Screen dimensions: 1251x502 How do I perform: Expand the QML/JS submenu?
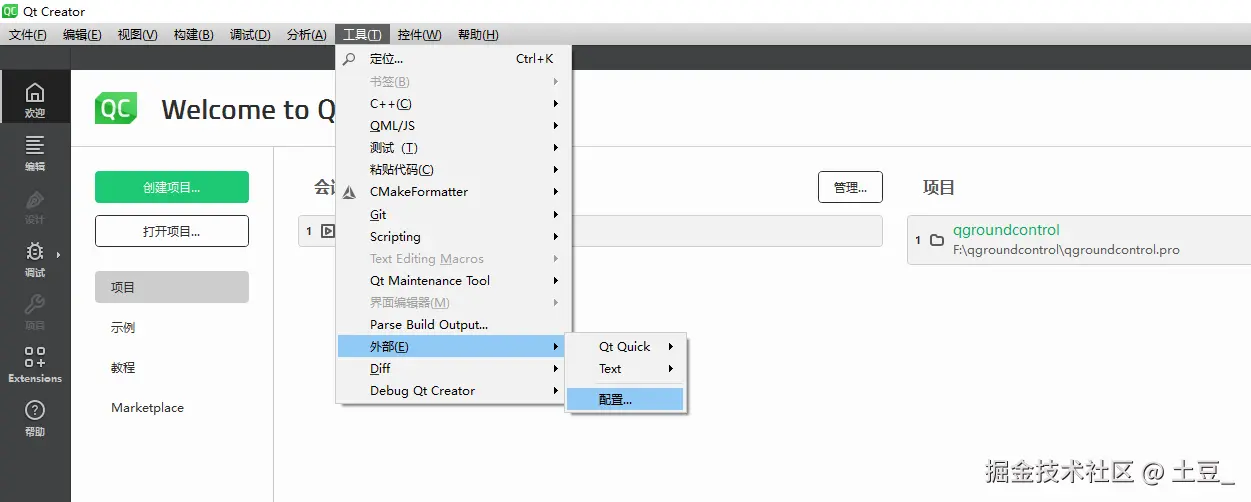[x=454, y=126]
